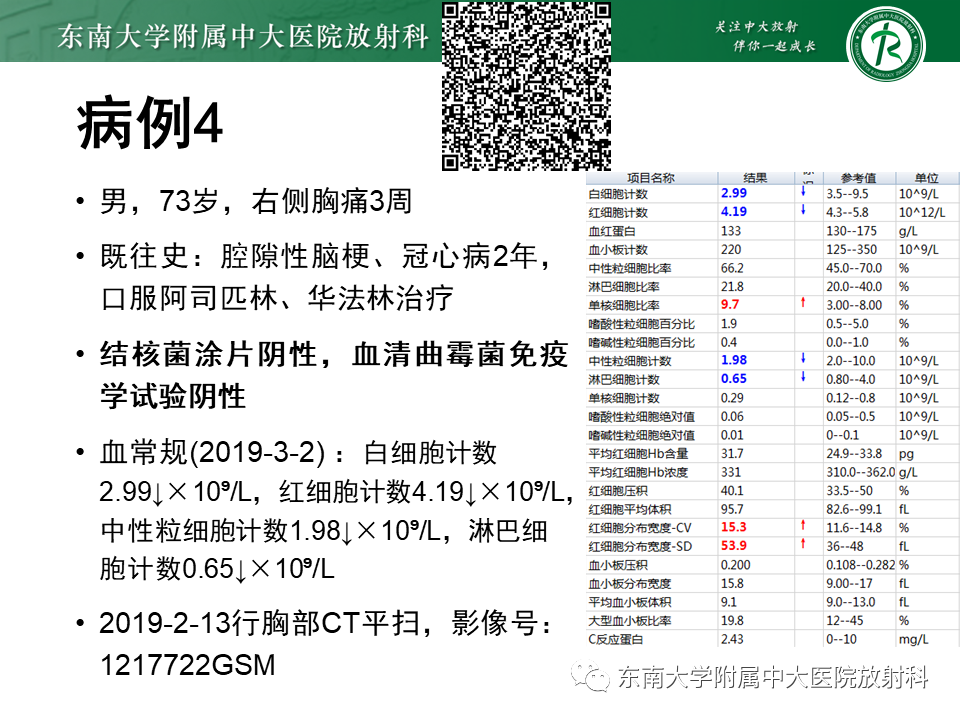Click the 血小板压积 result 0.200

735,564
